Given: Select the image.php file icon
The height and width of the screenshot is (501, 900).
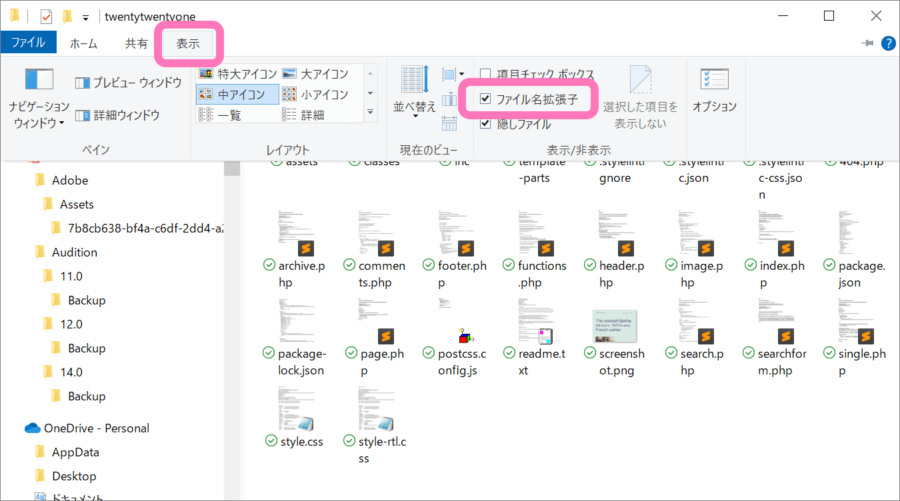Looking at the screenshot, I should click(x=696, y=233).
